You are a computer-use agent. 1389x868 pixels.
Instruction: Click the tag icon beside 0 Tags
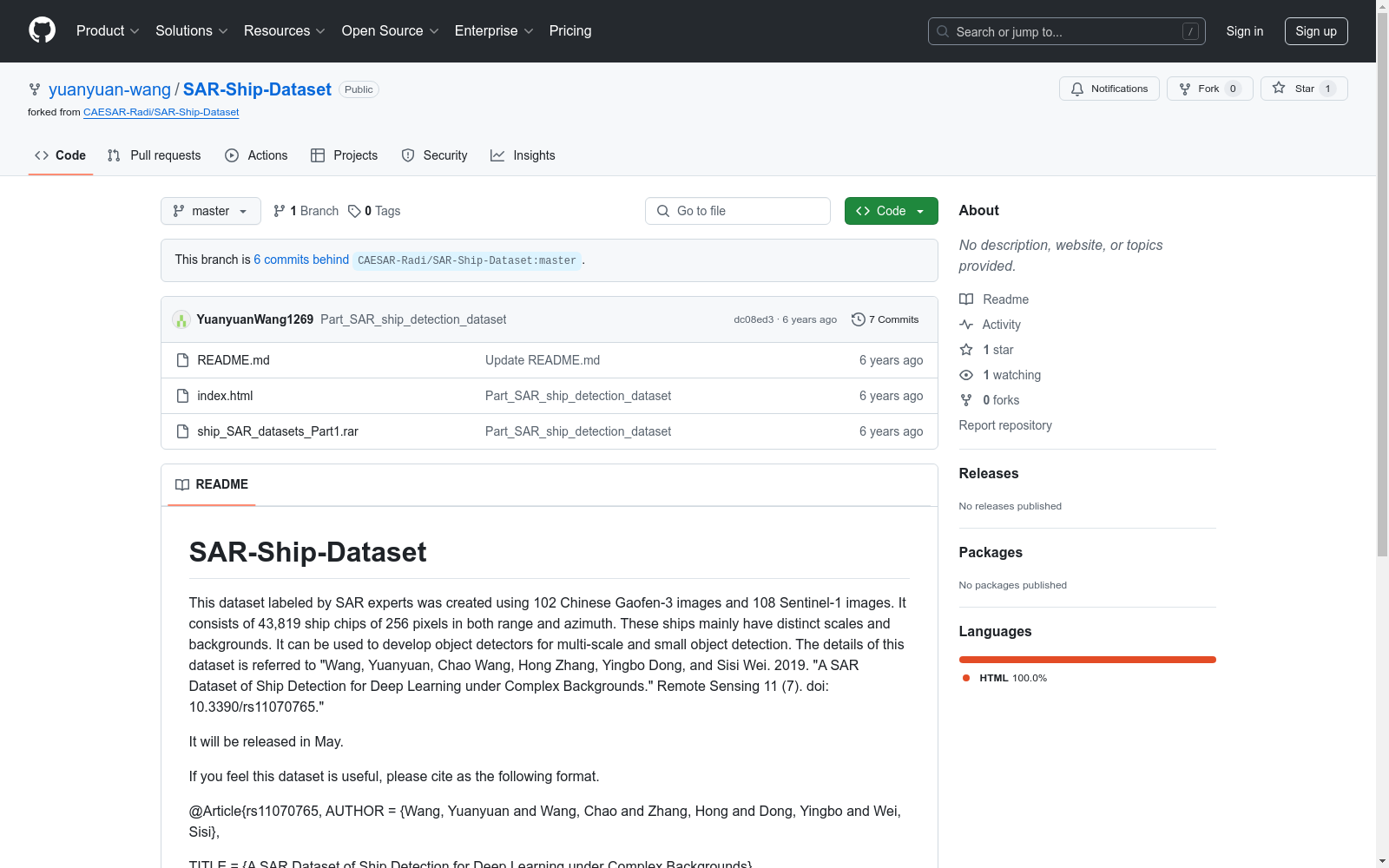click(354, 211)
